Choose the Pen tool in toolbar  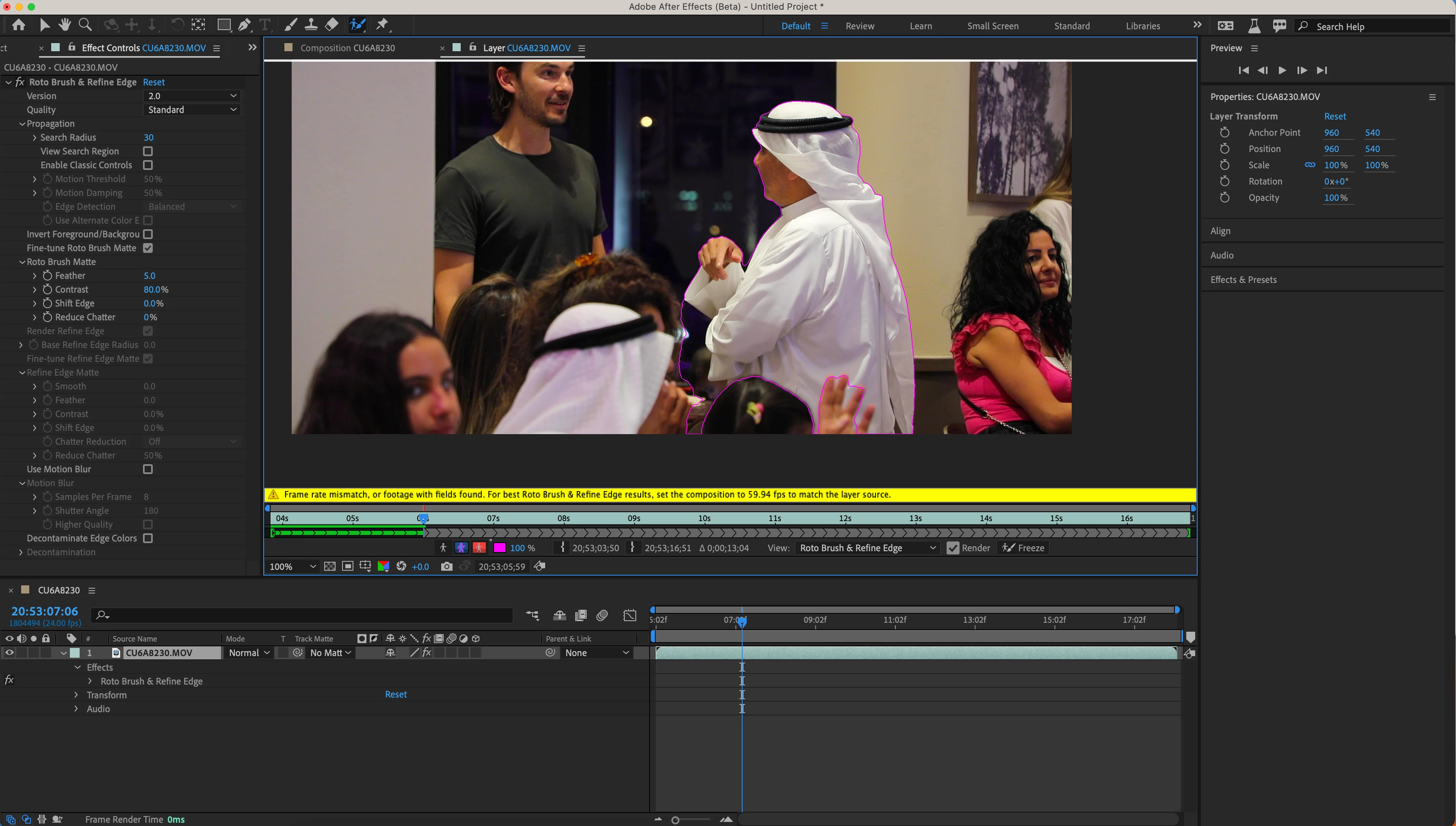coord(245,24)
